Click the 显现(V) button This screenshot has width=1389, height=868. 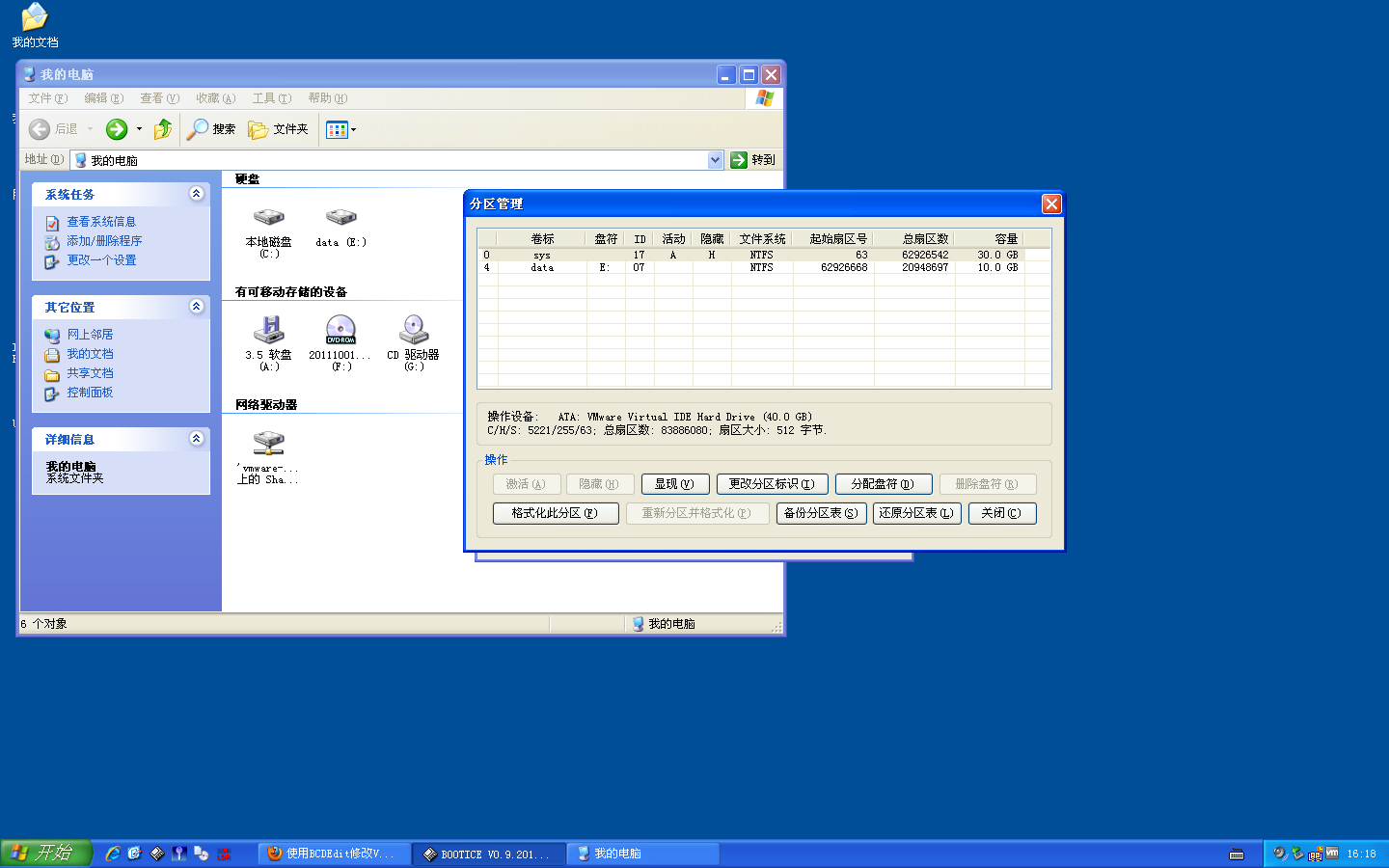pos(675,484)
